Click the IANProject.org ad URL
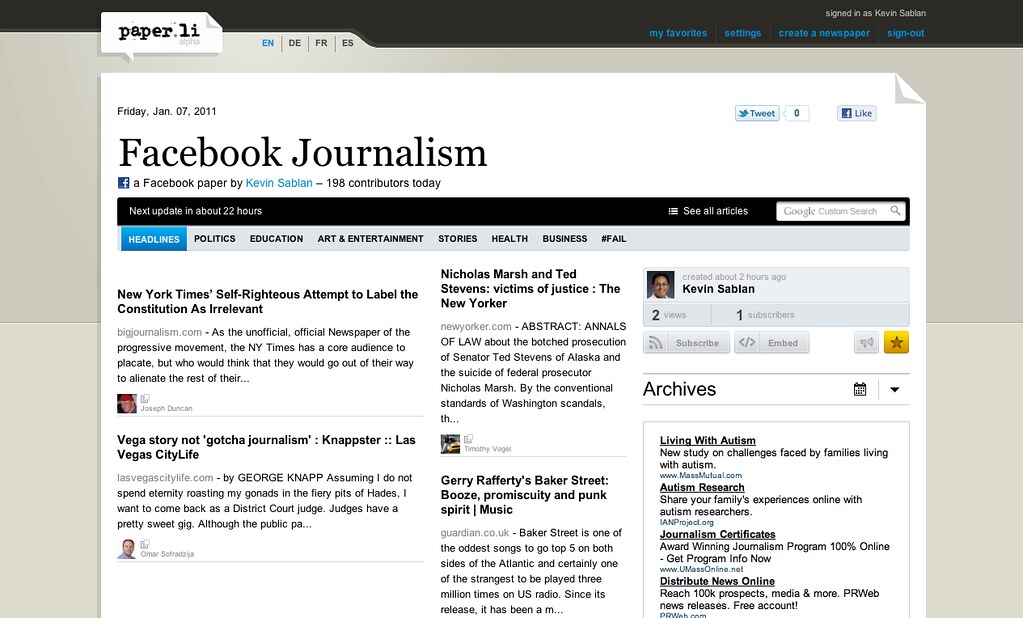1023x618 pixels. click(686, 523)
